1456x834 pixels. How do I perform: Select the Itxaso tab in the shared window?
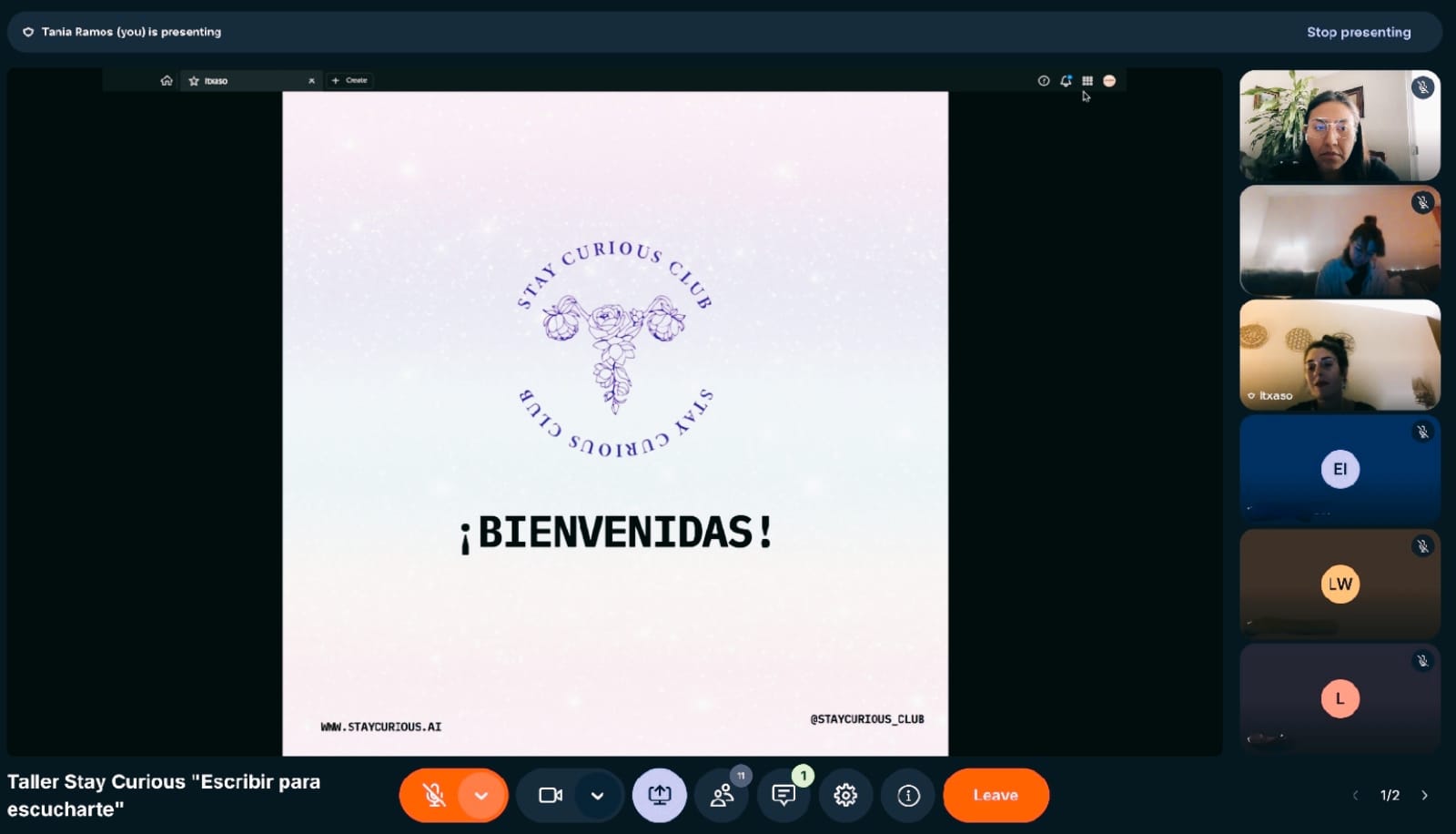251,81
